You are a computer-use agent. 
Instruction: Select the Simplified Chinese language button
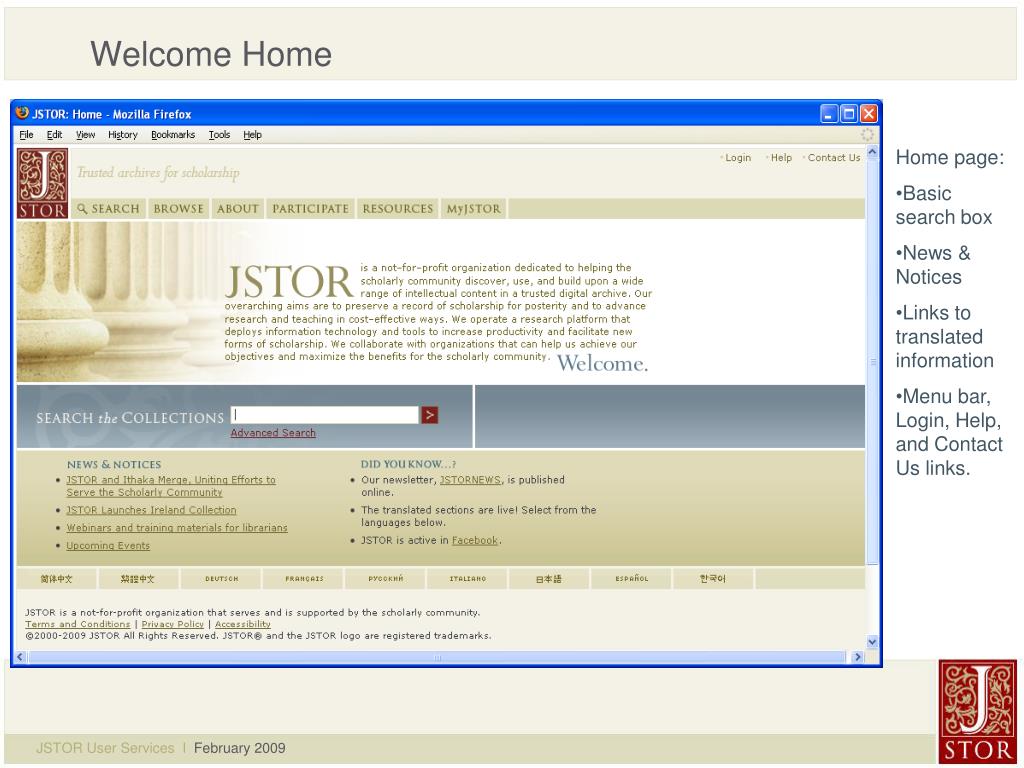click(57, 579)
